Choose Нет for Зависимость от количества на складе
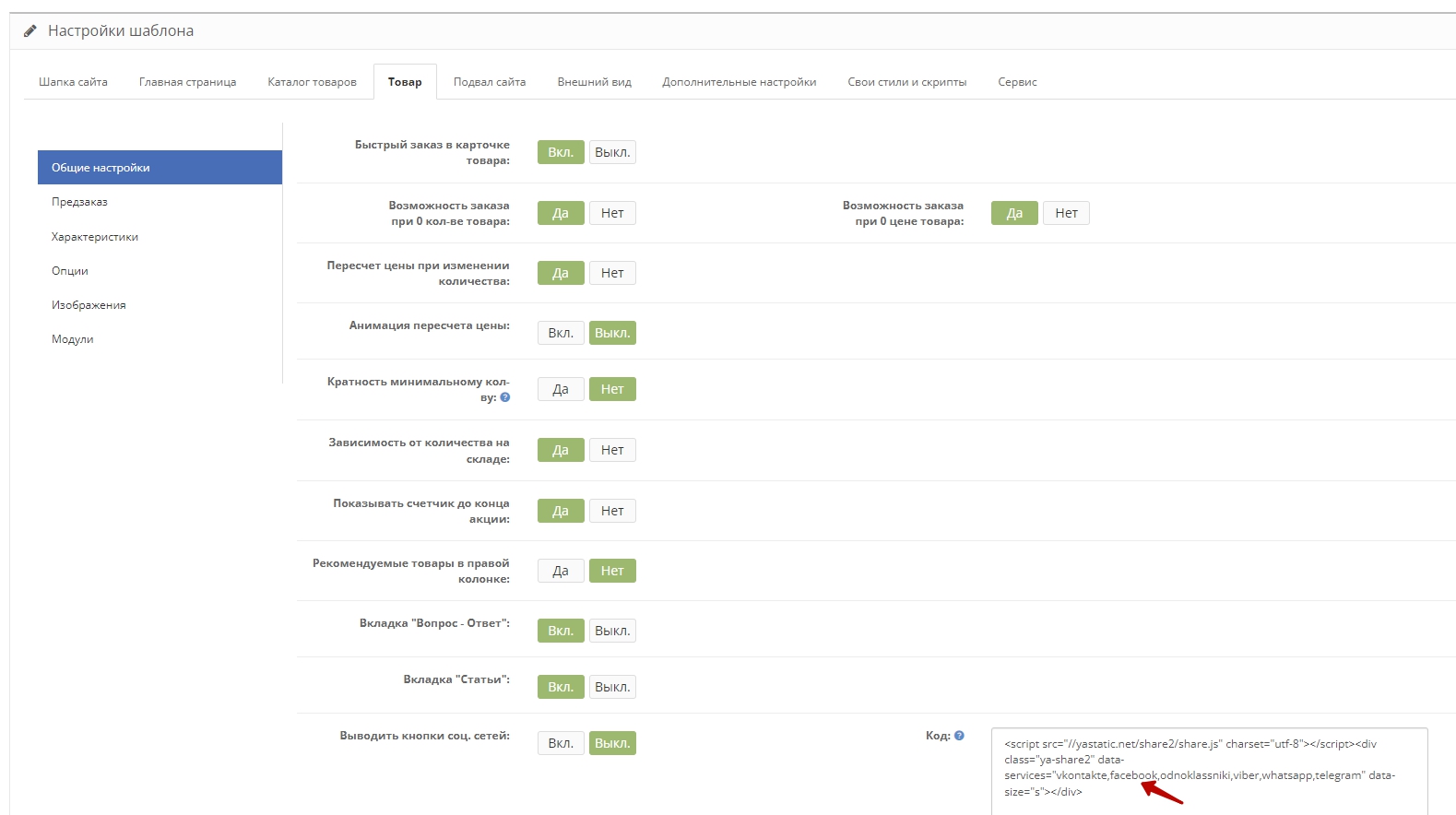Viewport: 1456px width, 815px height. tap(612, 450)
